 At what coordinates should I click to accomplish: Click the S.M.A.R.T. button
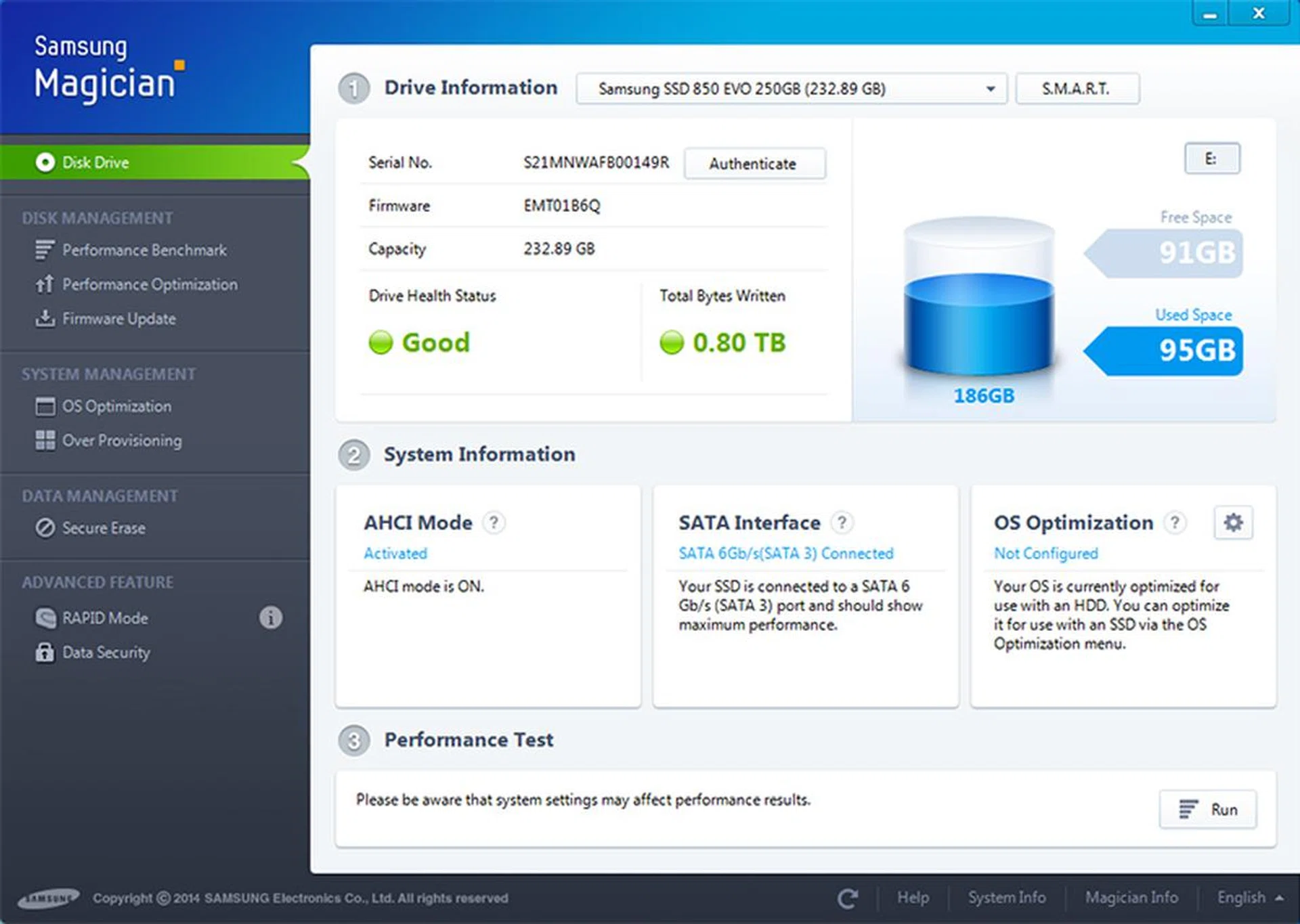(x=1077, y=89)
